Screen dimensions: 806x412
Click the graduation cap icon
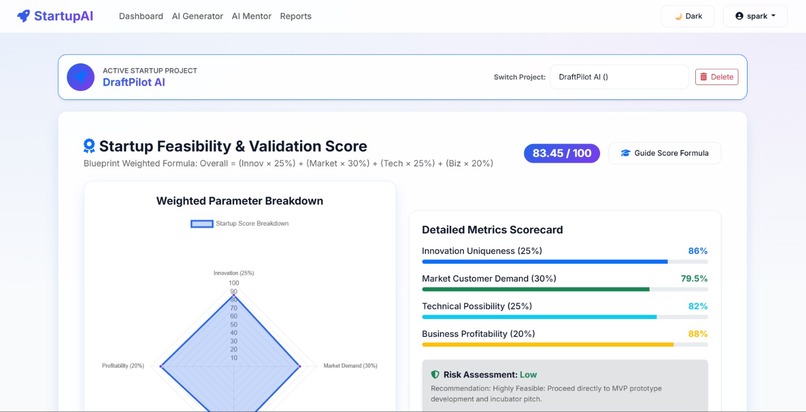pos(625,153)
